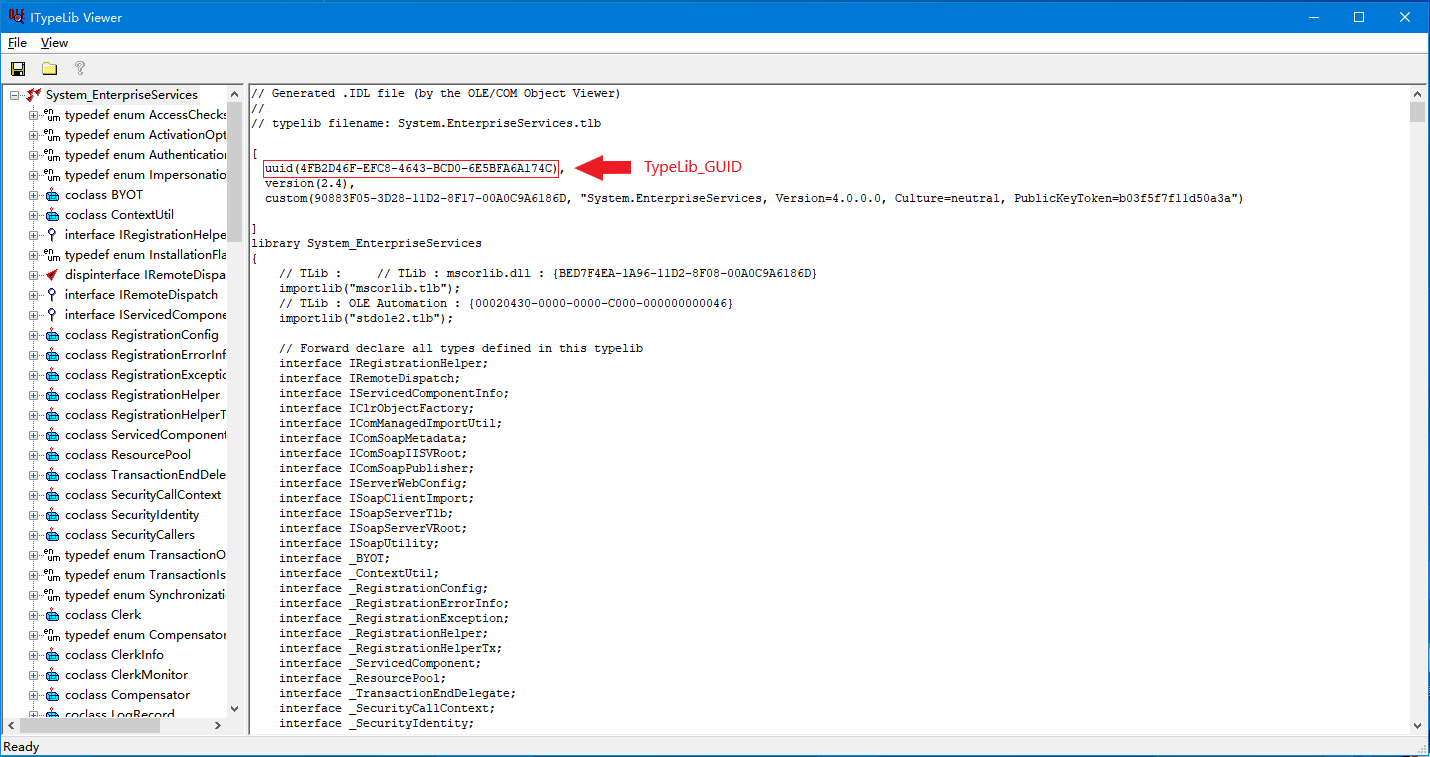Click the coclass icon beside ClerkMonitor
1430x757 pixels.
click(52, 675)
